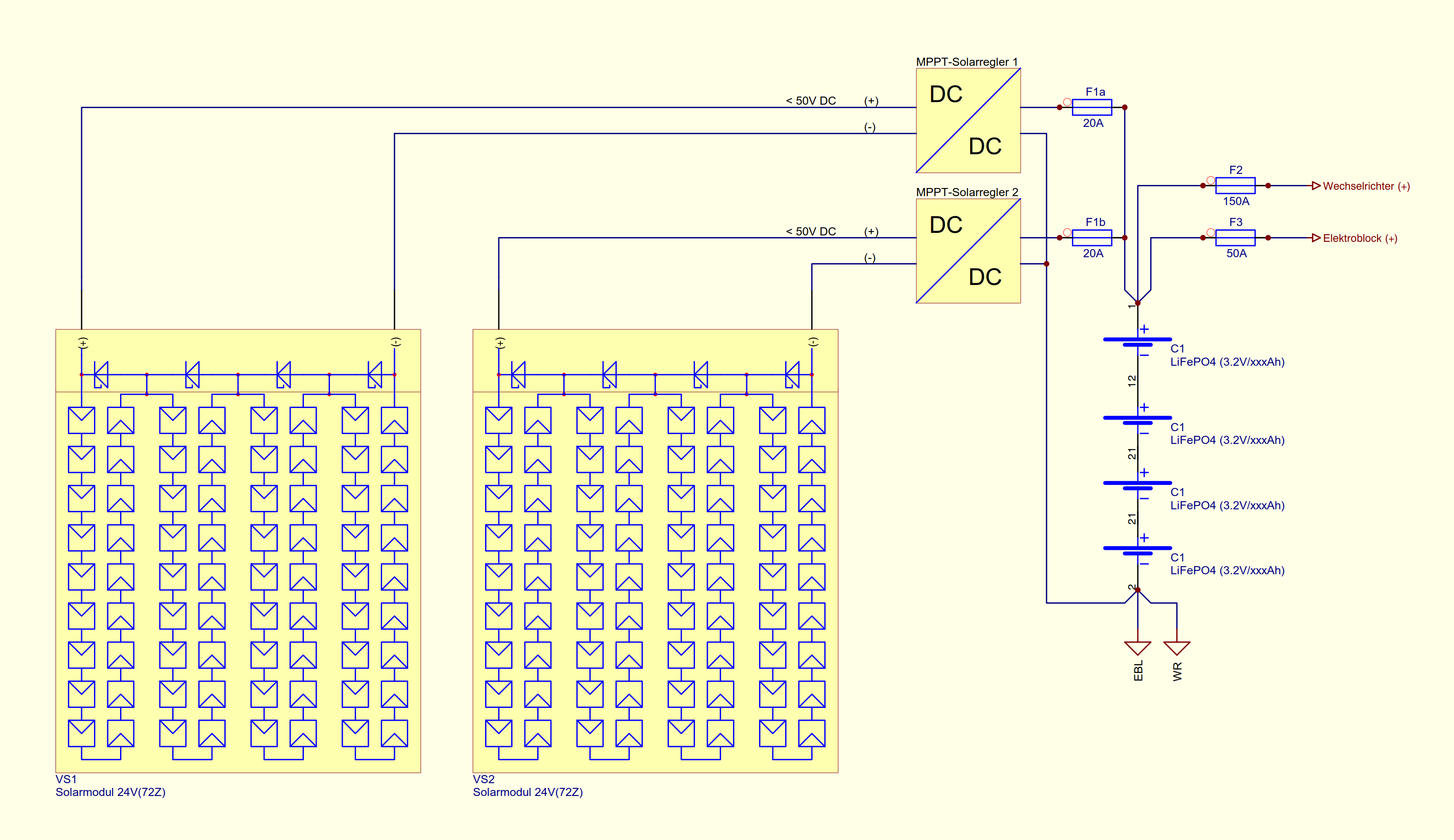This screenshot has width=1454, height=840.
Task: Click the upper '< 50V DC' wire label
Action: tap(811, 101)
